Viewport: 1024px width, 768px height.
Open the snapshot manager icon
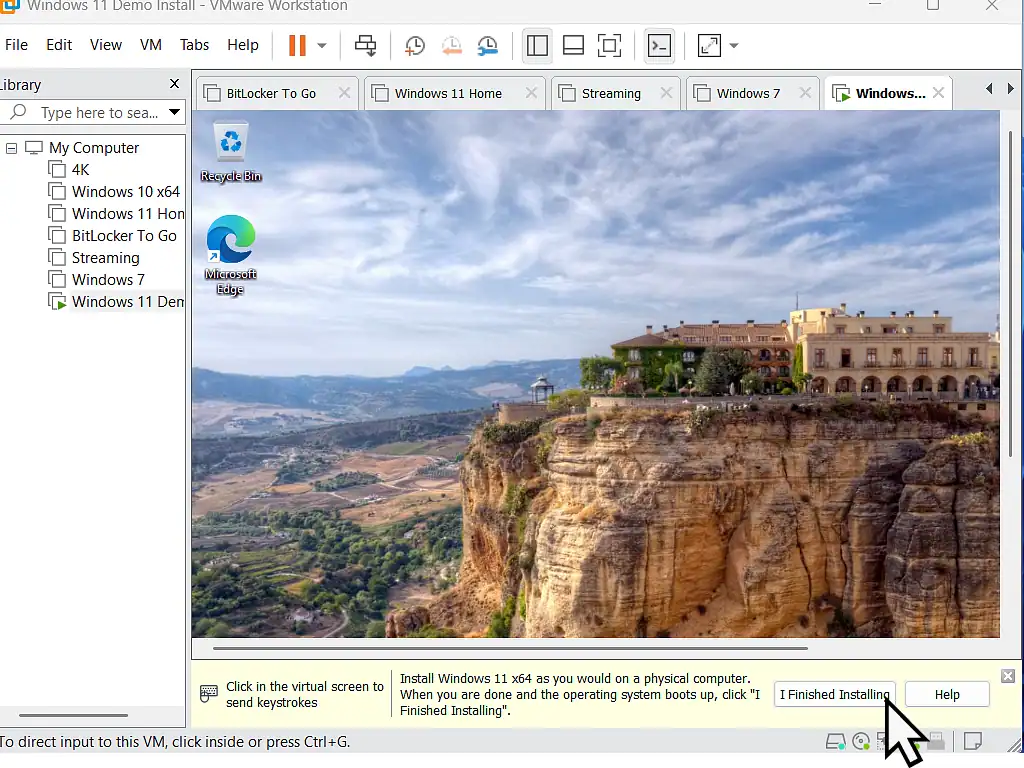(487, 45)
